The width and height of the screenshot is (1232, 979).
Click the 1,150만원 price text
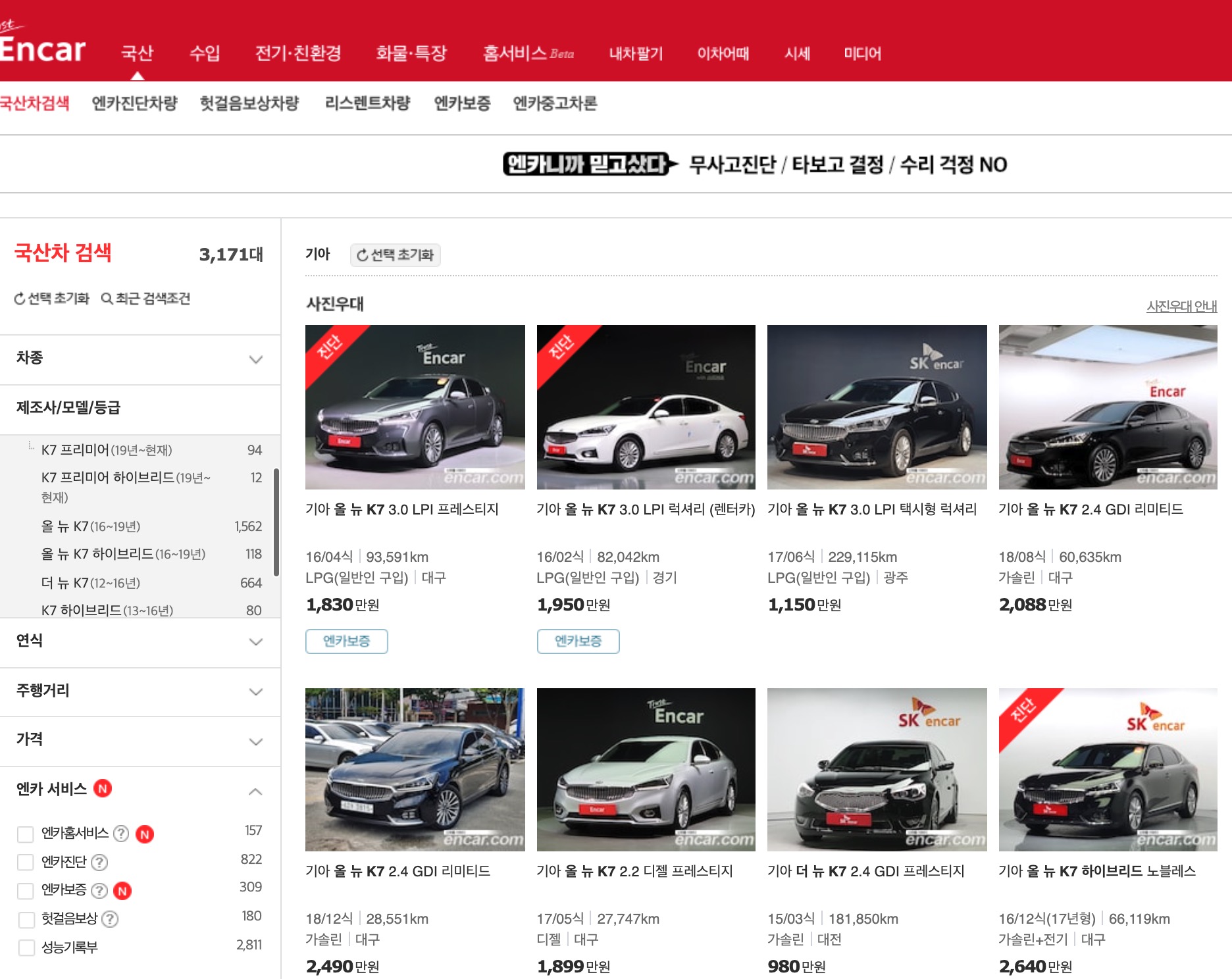805,605
